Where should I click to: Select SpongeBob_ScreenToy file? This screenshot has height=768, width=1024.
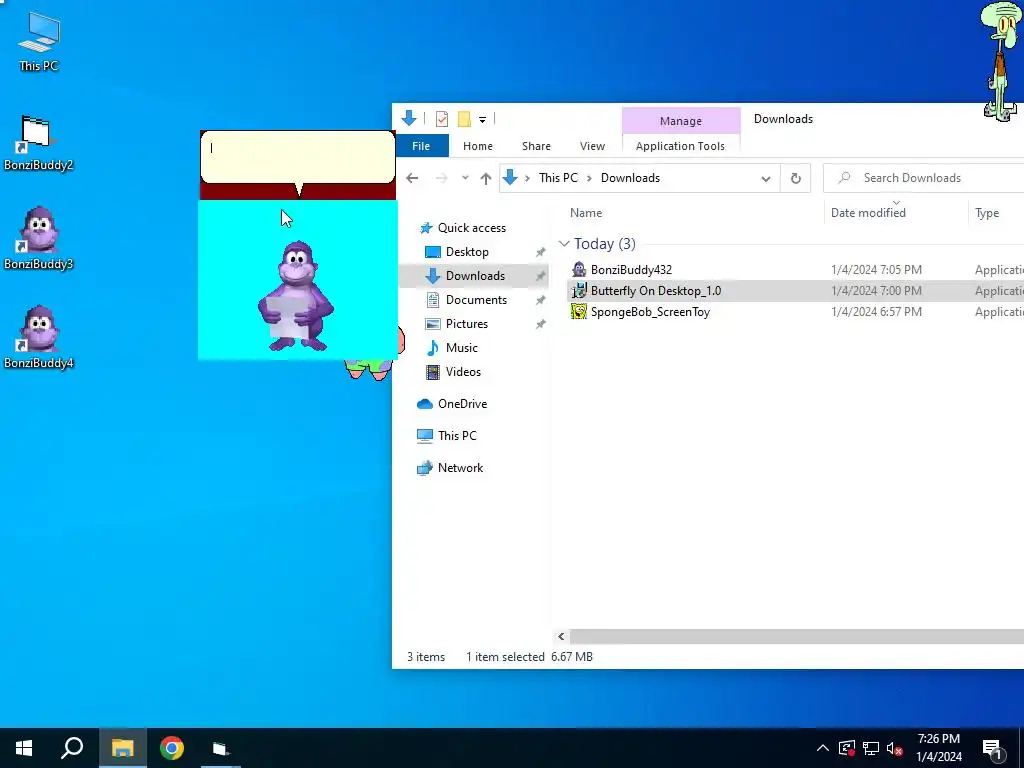pos(650,312)
